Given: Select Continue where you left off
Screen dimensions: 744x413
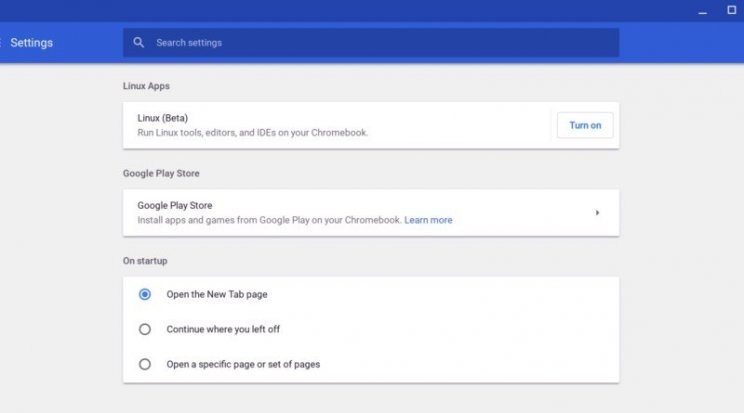Looking at the screenshot, I should (x=145, y=329).
